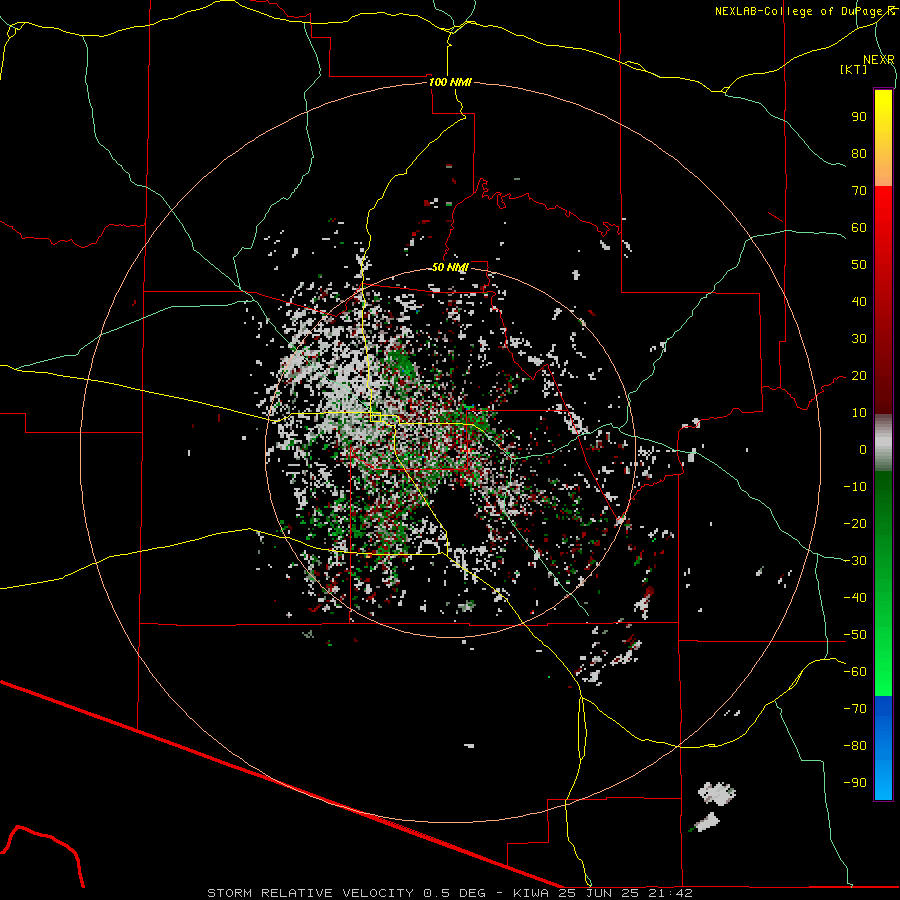
Task: Click the Storm Relative Velocity caption at bottom
Action: (x=450, y=893)
